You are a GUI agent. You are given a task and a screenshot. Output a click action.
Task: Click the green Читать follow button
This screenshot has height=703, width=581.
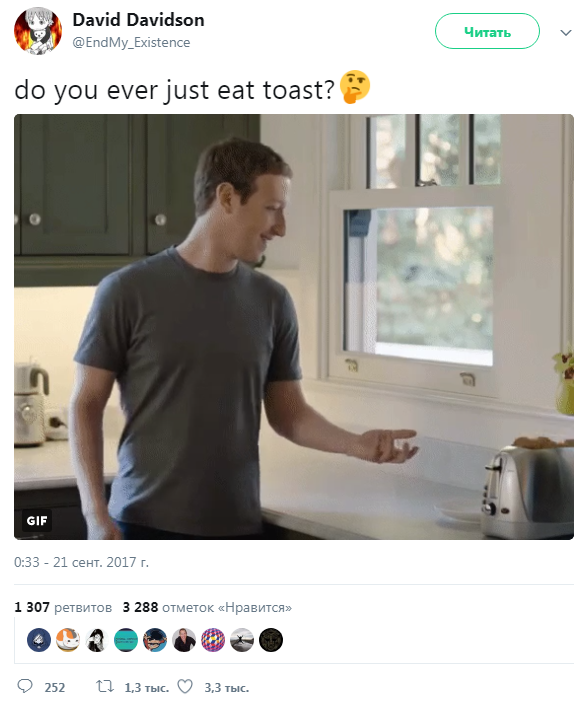pyautogui.click(x=487, y=31)
